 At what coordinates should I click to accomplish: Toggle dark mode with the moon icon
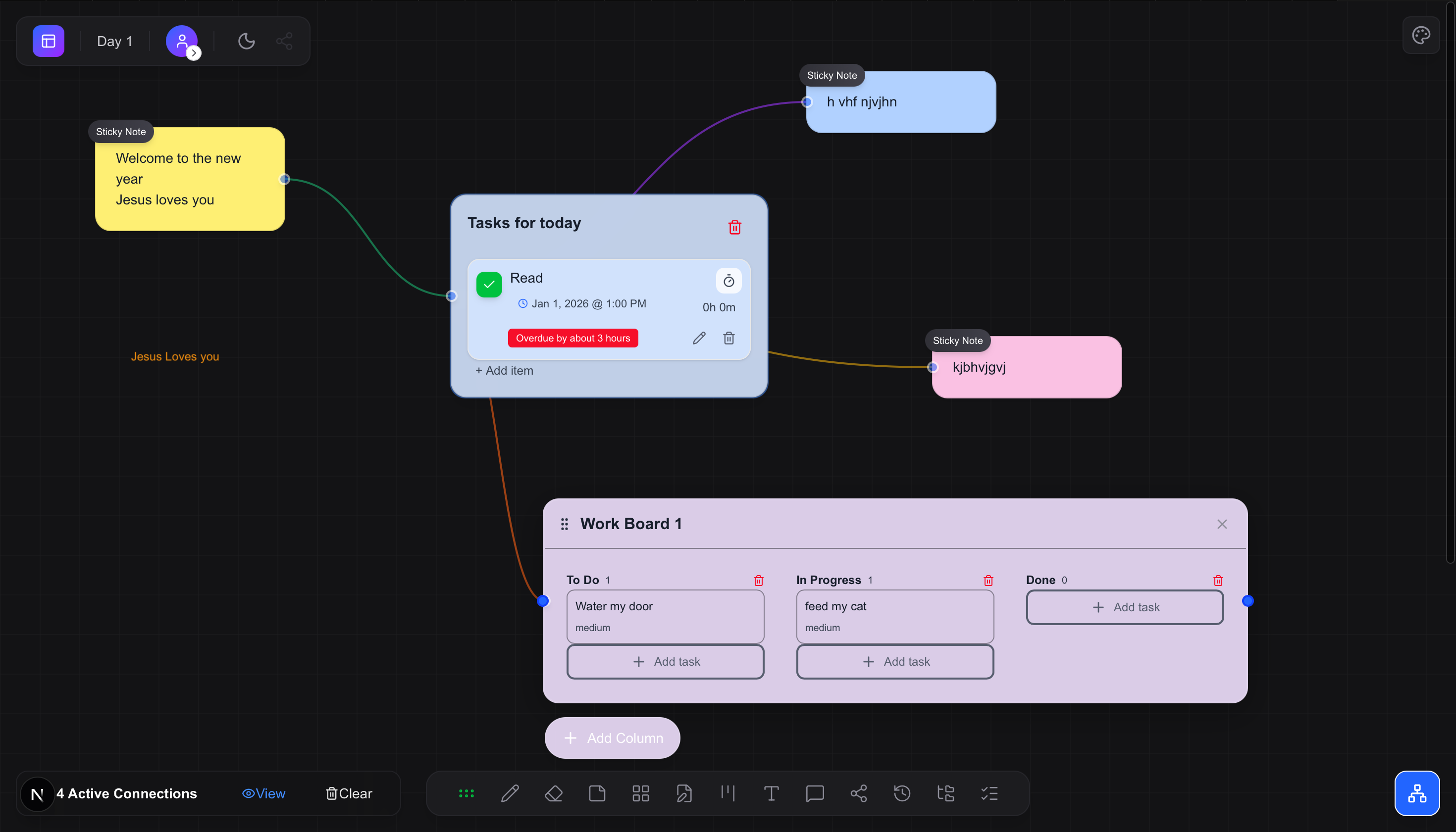point(246,41)
